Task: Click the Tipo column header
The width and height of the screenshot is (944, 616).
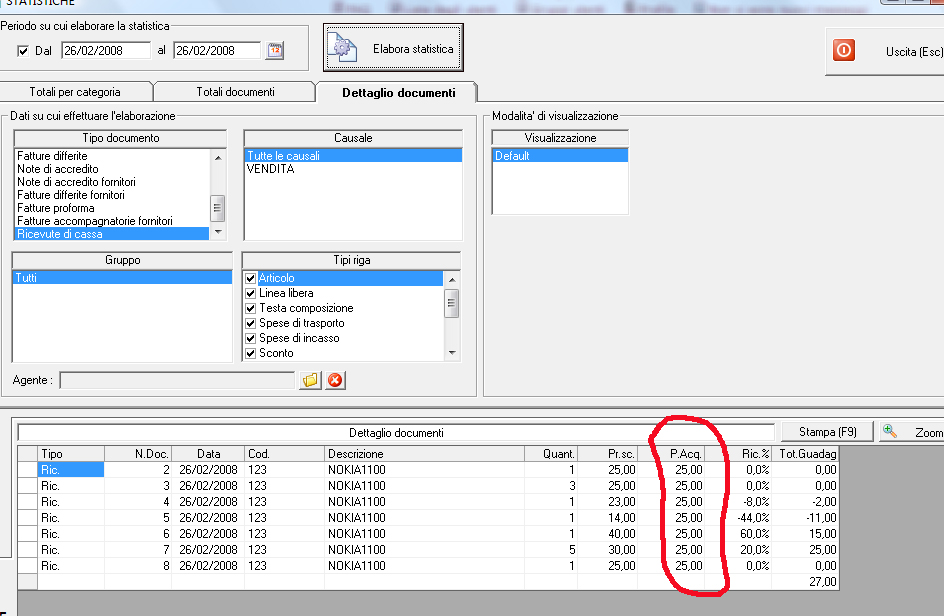Action: click(x=71, y=453)
